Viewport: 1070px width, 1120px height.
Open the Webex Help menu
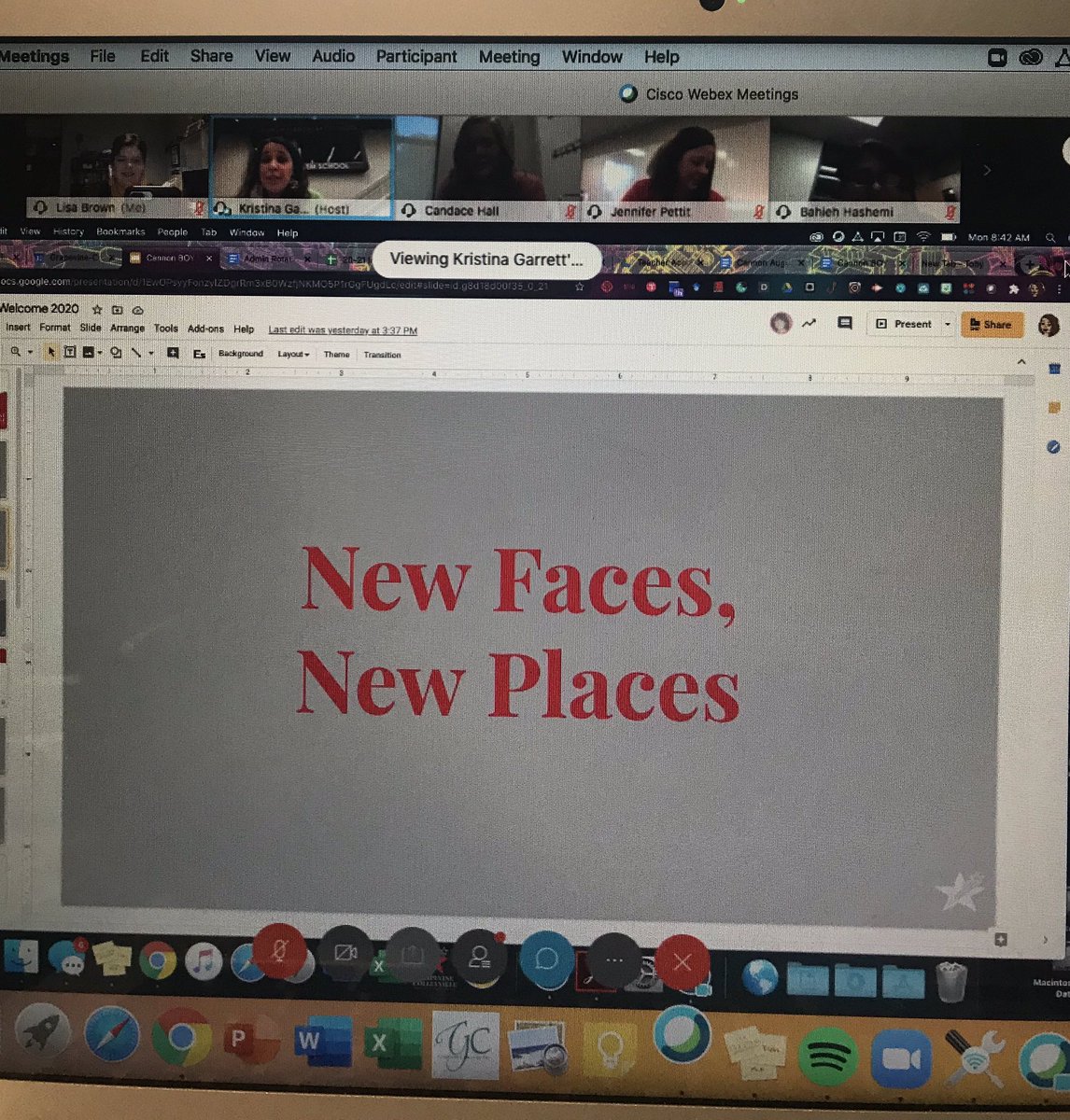coord(661,57)
